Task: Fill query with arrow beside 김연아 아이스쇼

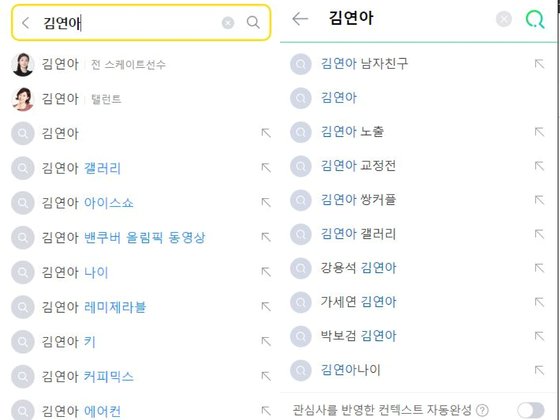Action: (x=266, y=202)
